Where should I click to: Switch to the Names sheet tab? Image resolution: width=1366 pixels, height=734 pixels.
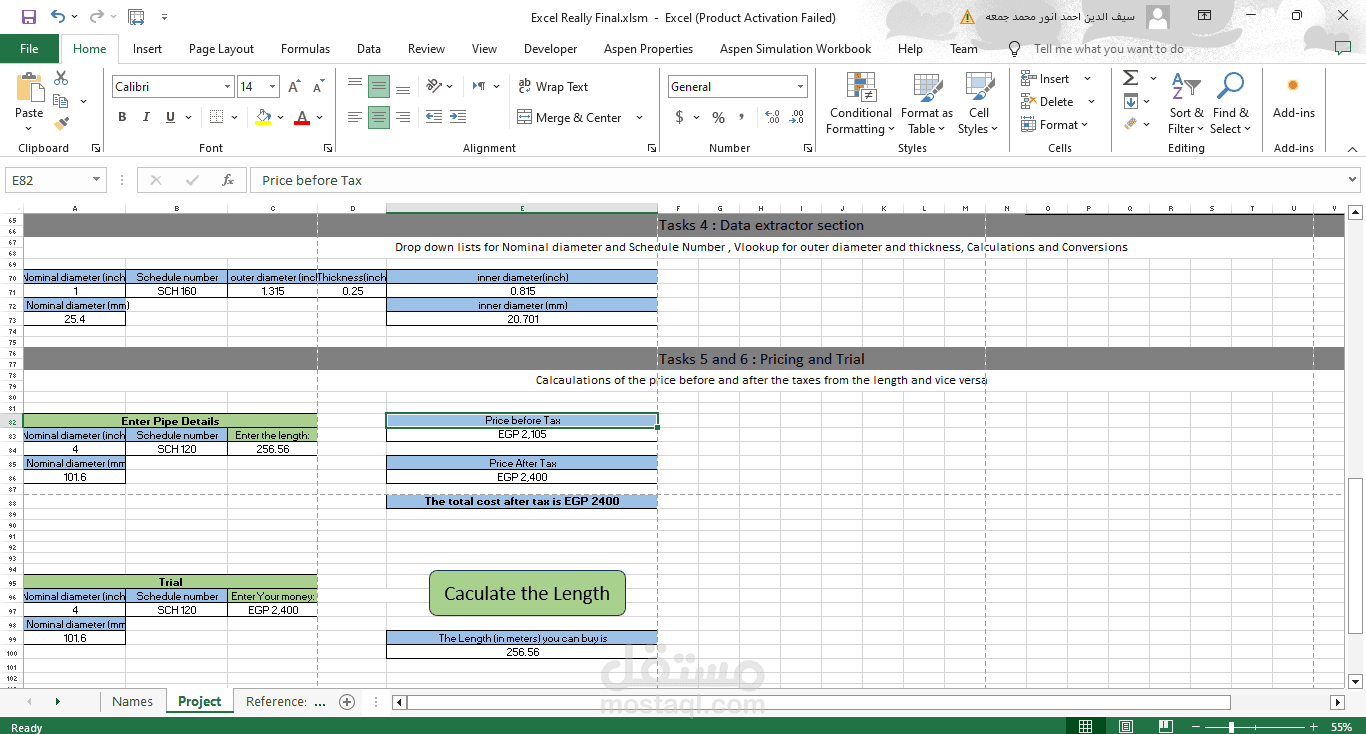[x=133, y=701]
